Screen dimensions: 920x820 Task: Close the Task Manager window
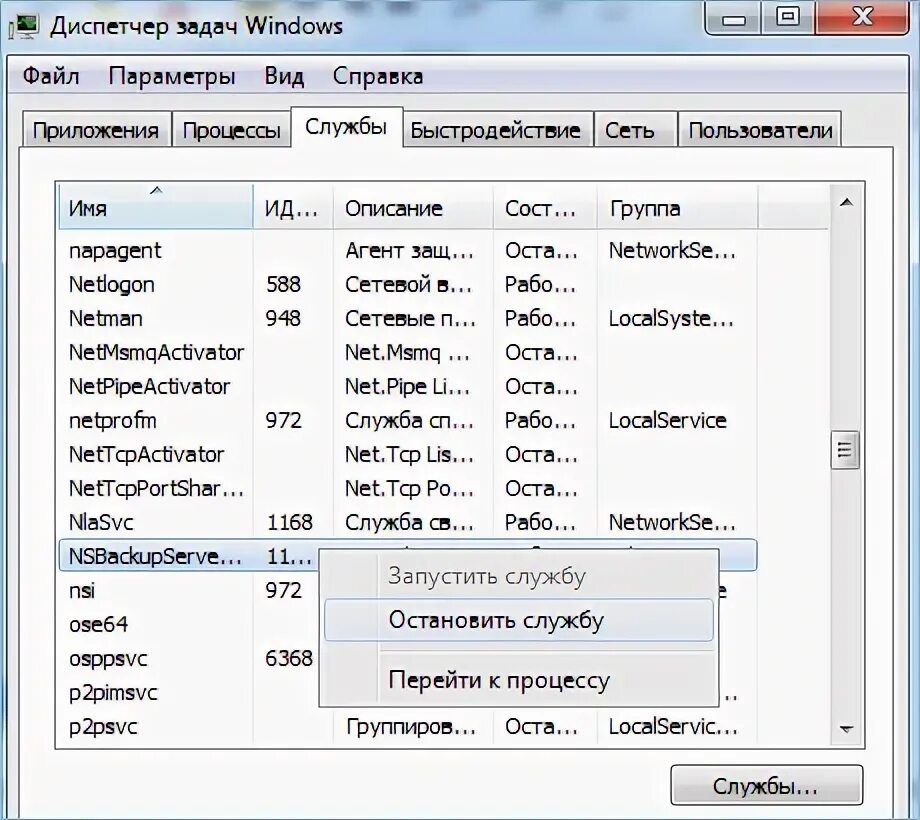[x=862, y=18]
